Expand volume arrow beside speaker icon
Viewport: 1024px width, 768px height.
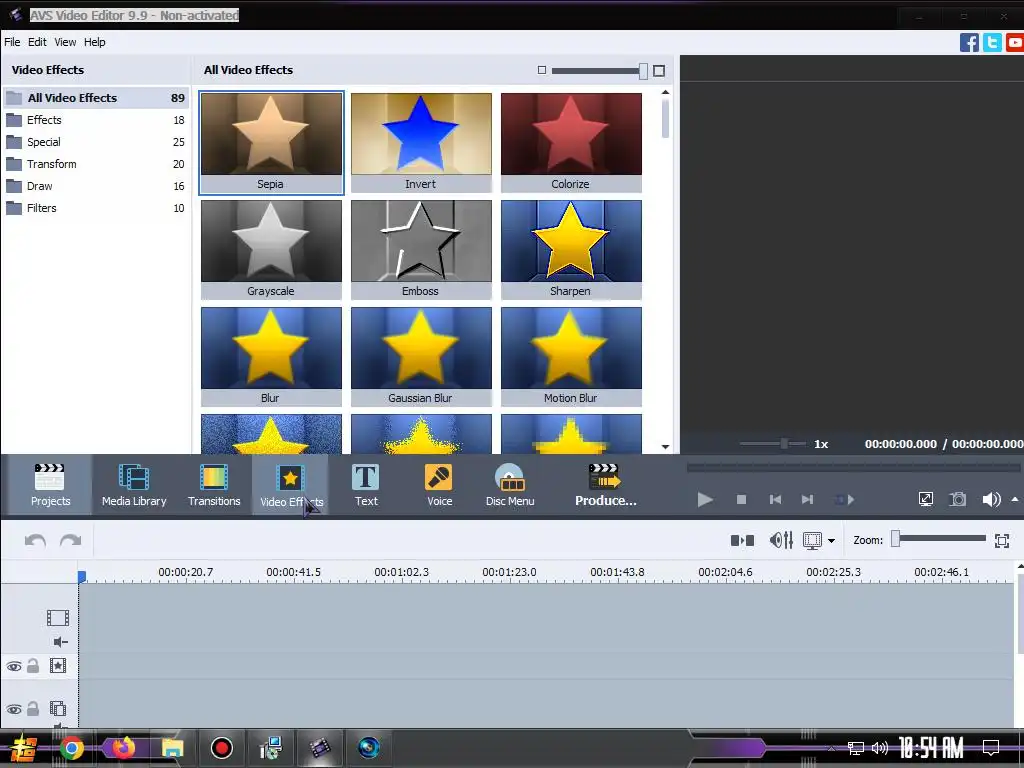1015,500
